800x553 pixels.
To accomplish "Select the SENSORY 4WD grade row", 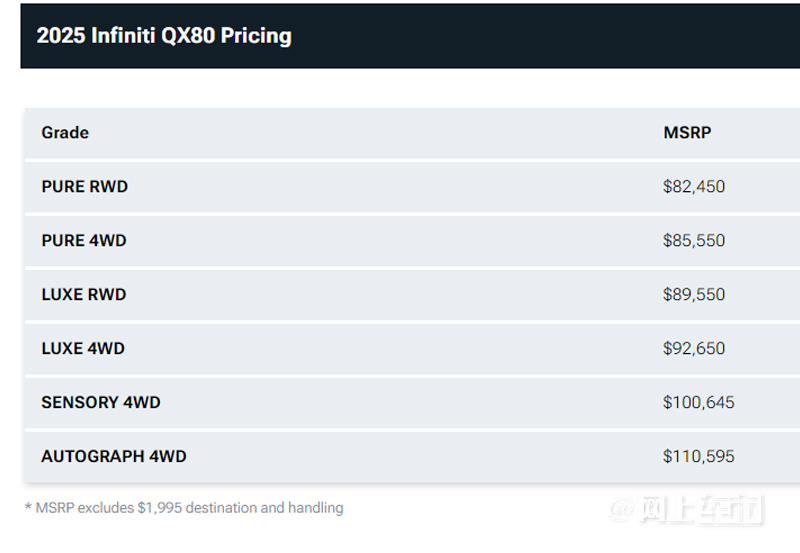I will (x=412, y=403).
